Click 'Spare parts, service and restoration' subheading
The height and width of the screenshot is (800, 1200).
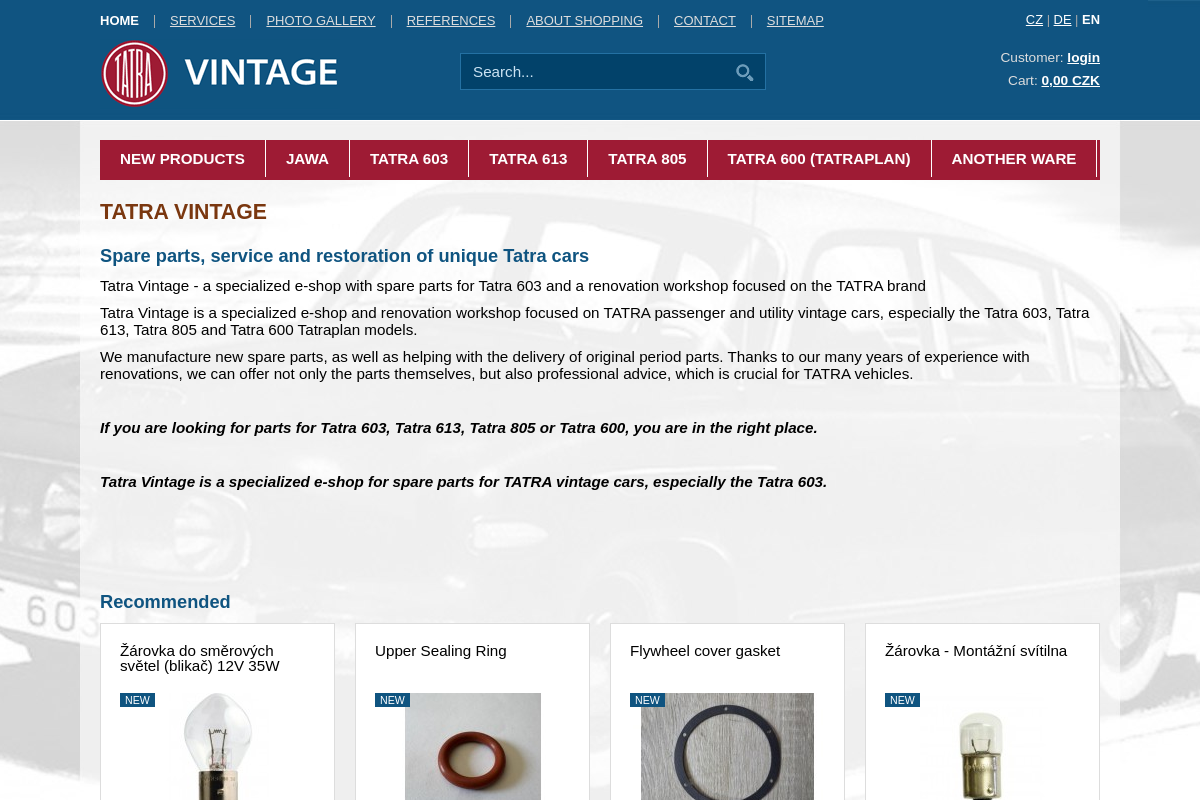click(x=344, y=256)
